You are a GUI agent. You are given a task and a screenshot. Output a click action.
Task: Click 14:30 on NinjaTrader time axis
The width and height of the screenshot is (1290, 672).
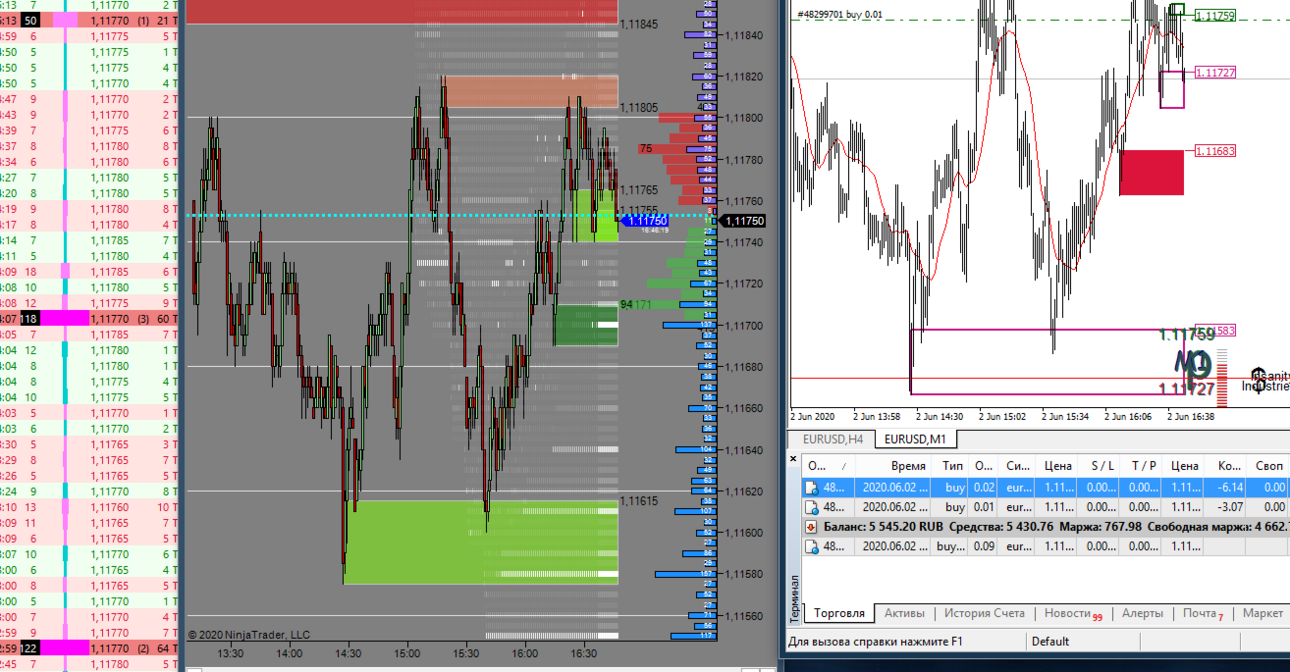[x=347, y=653]
